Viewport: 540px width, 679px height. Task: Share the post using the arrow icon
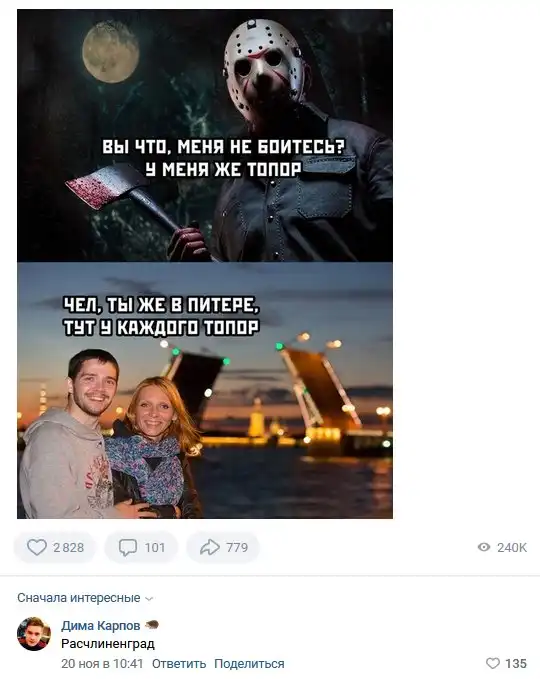point(210,547)
